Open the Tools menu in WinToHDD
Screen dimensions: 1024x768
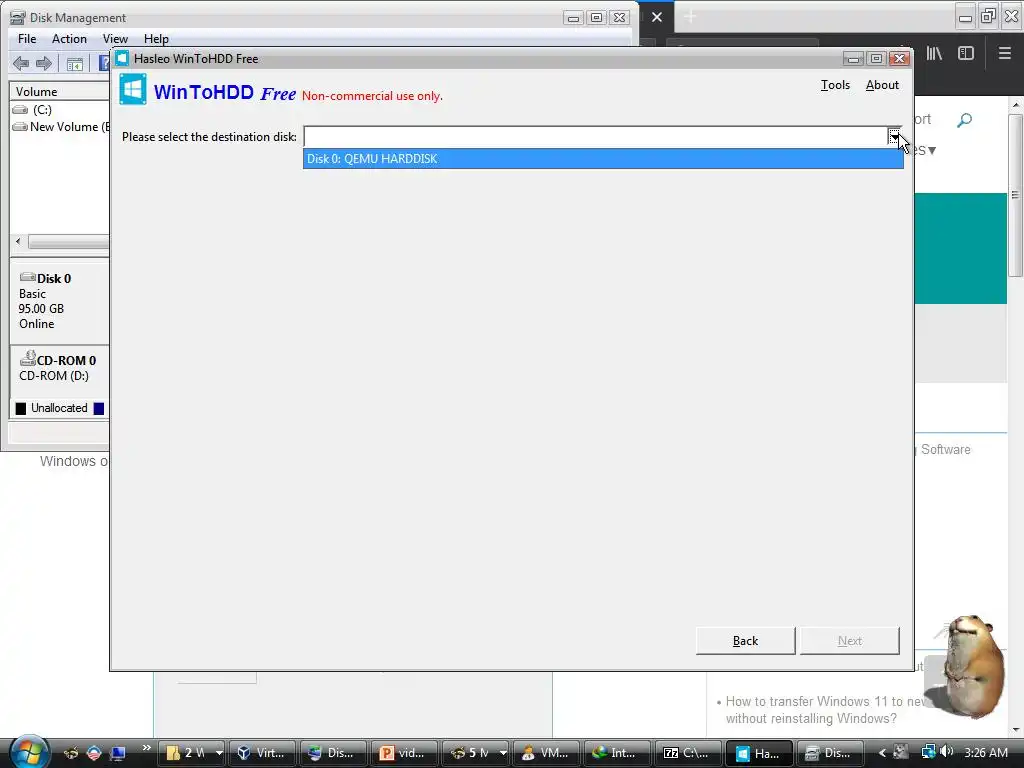(x=835, y=85)
